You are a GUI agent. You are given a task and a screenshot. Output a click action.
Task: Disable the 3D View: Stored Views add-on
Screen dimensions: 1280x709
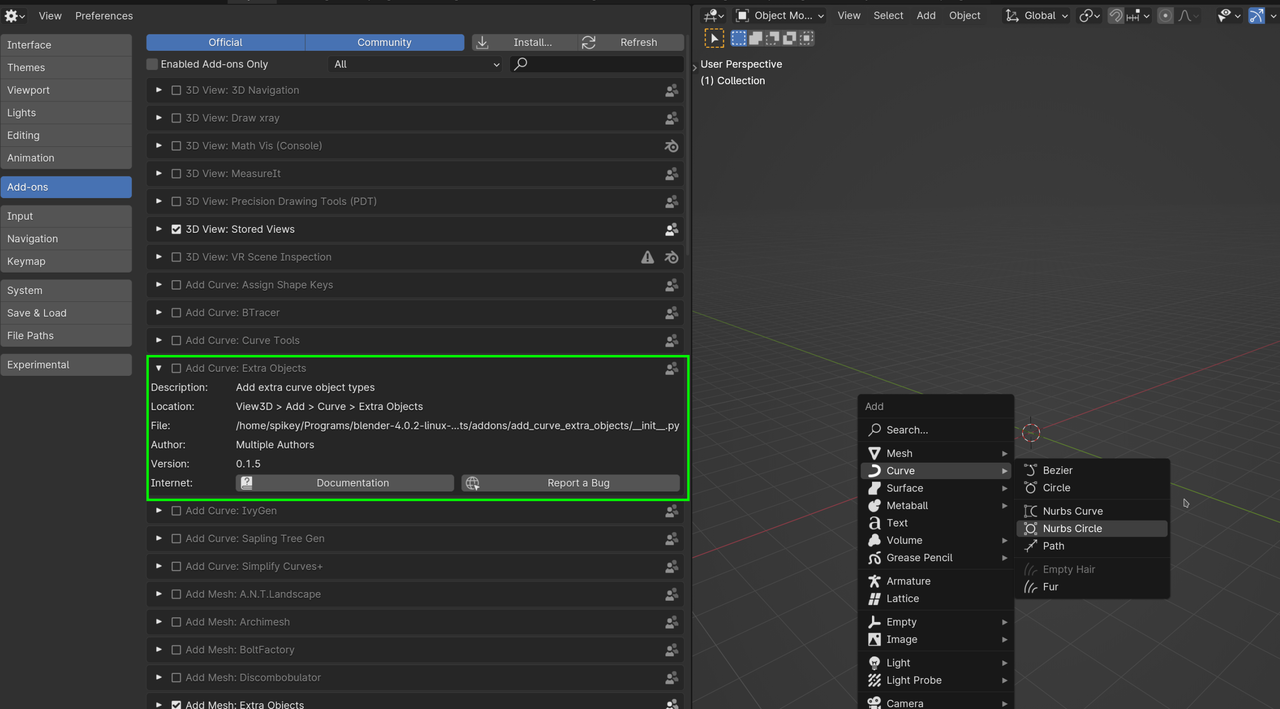176,229
